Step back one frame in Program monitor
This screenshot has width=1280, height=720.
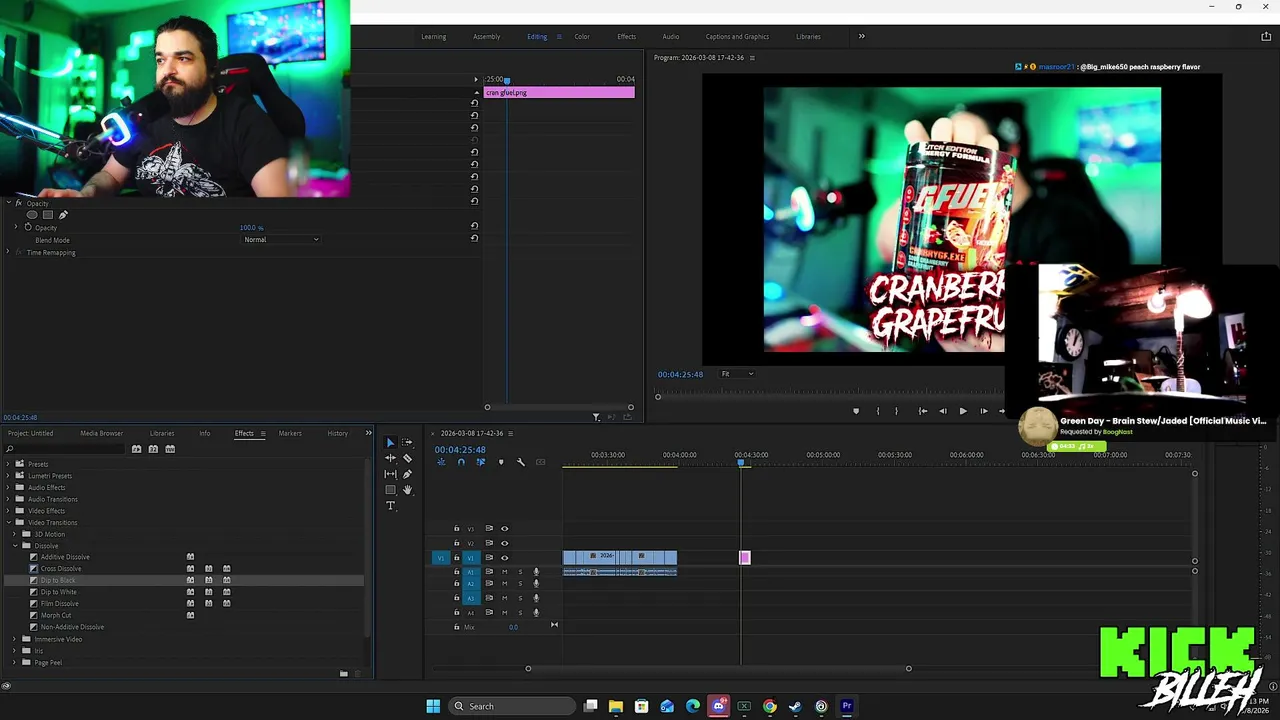tap(942, 411)
